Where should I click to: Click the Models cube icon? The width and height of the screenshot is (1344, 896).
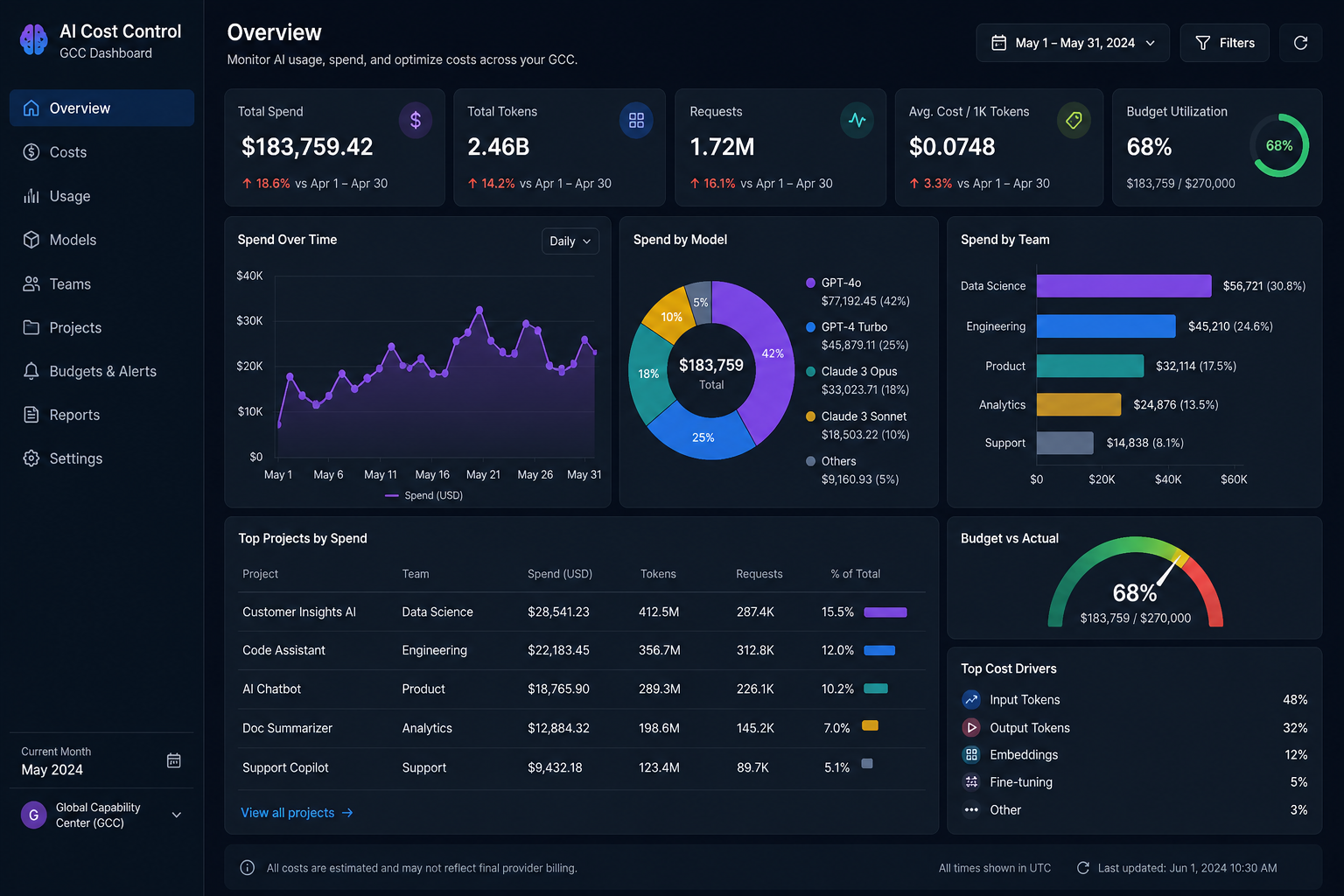coord(31,240)
